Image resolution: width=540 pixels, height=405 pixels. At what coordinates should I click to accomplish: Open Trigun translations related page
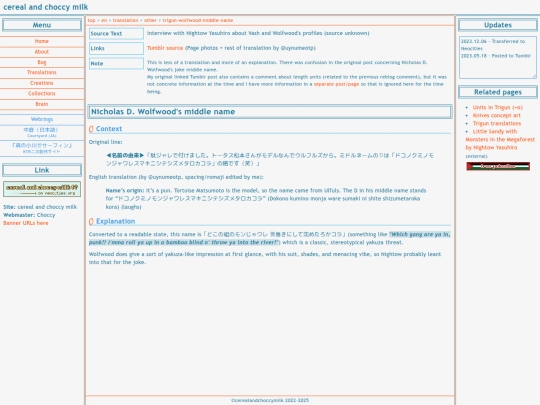point(497,123)
